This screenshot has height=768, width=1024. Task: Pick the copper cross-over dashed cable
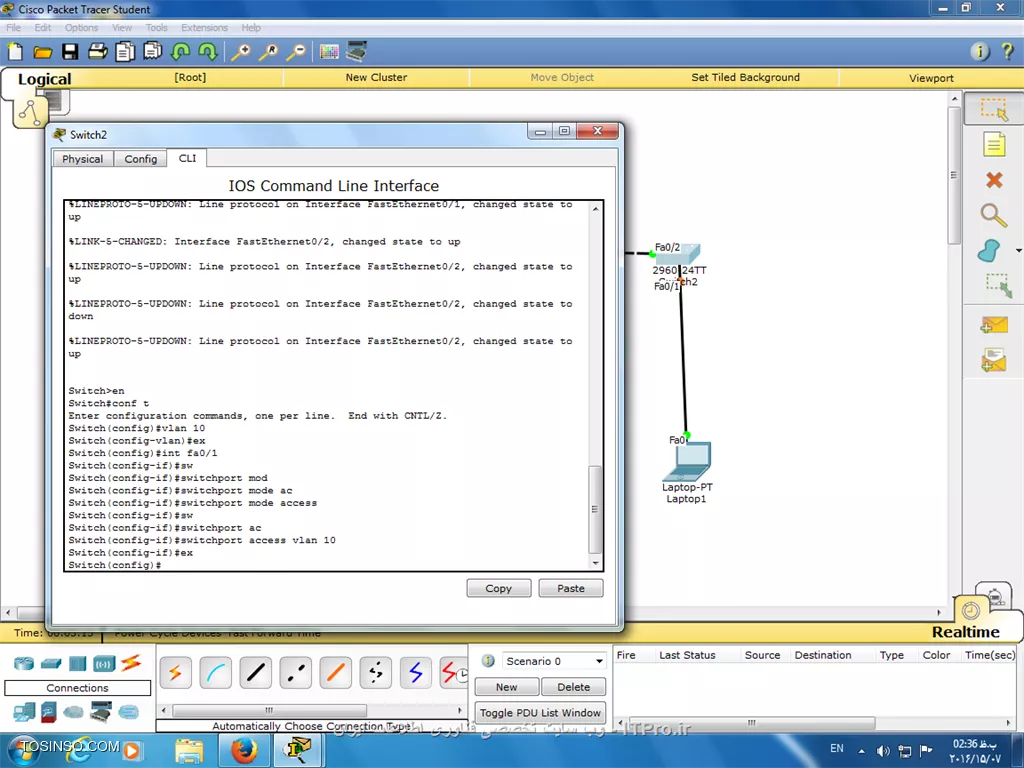click(x=295, y=673)
